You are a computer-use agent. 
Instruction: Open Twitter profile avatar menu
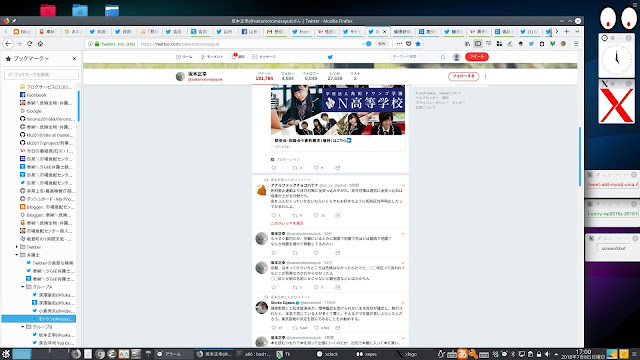pos(457,57)
